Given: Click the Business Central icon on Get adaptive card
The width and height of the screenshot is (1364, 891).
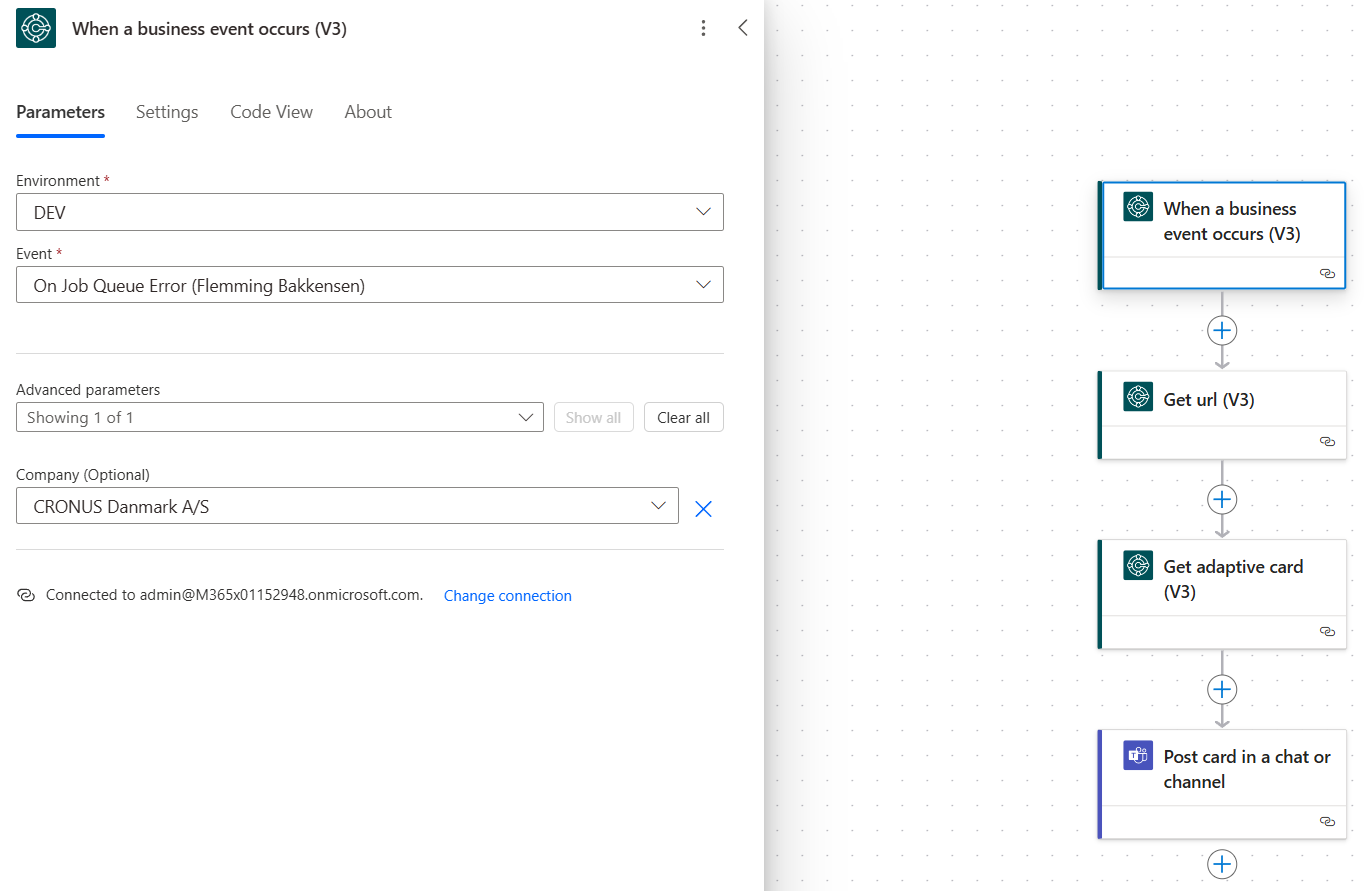Looking at the screenshot, I should [1138, 565].
